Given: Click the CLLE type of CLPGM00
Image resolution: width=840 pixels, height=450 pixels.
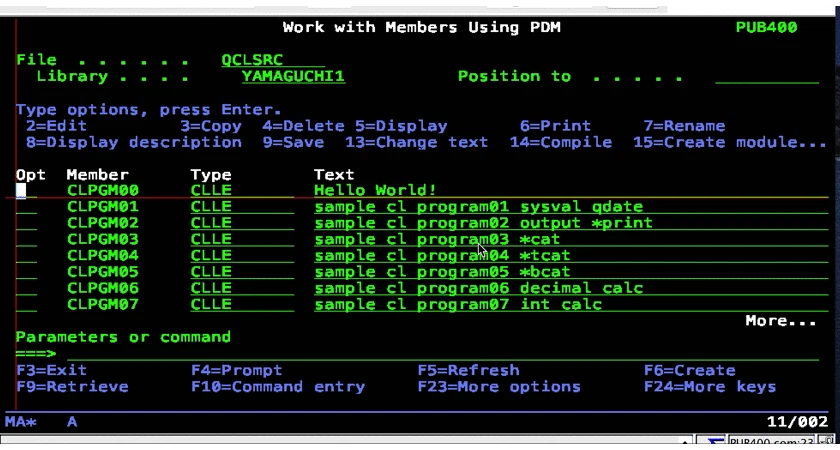Looking at the screenshot, I should 211,190.
